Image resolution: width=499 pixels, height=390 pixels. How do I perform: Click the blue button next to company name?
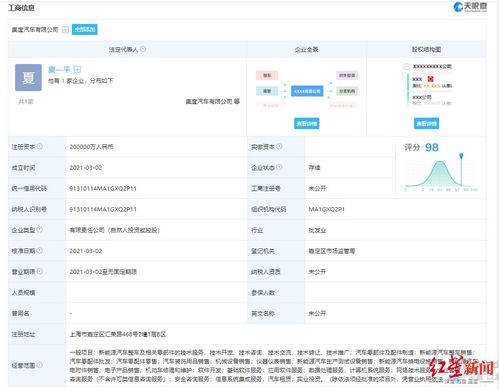click(x=85, y=29)
